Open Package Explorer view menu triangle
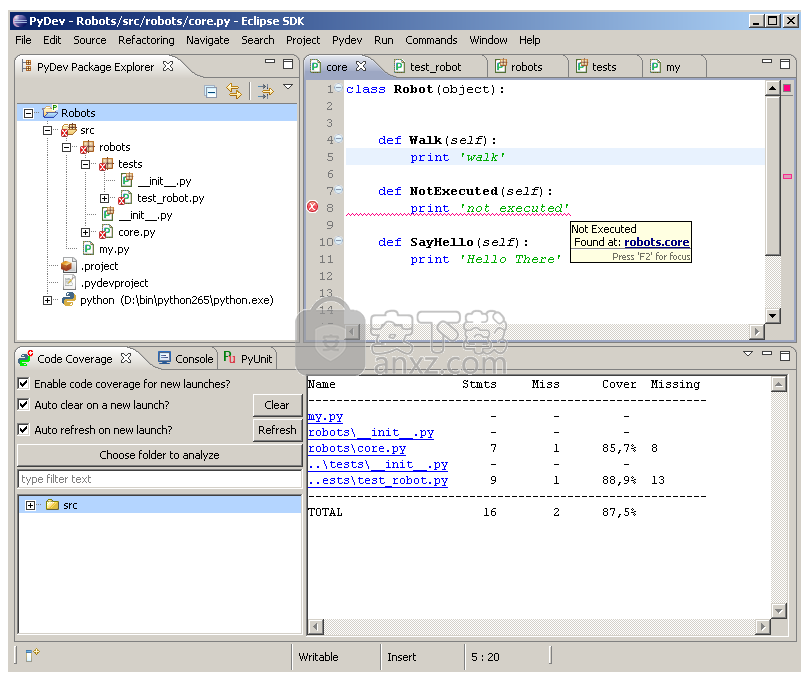The image size is (806, 675). pos(288,86)
